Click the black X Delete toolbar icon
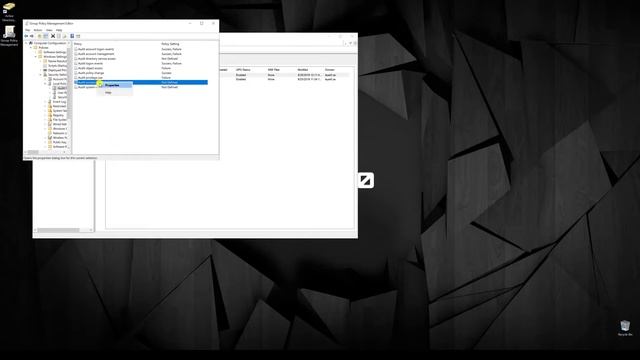Image resolution: width=640 pixels, height=360 pixels. 53,36
